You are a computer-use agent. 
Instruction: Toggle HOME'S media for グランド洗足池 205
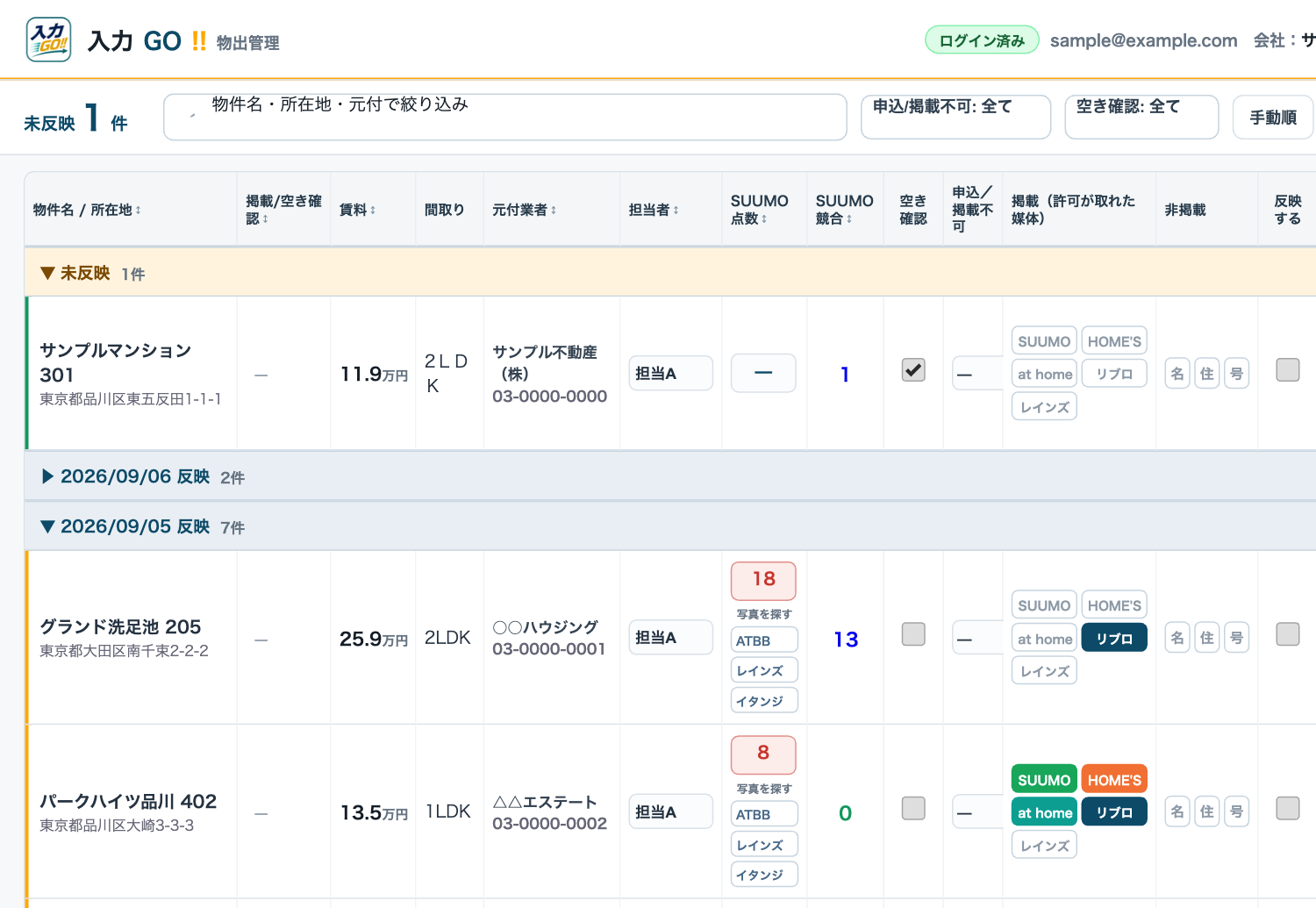pyautogui.click(x=1114, y=605)
